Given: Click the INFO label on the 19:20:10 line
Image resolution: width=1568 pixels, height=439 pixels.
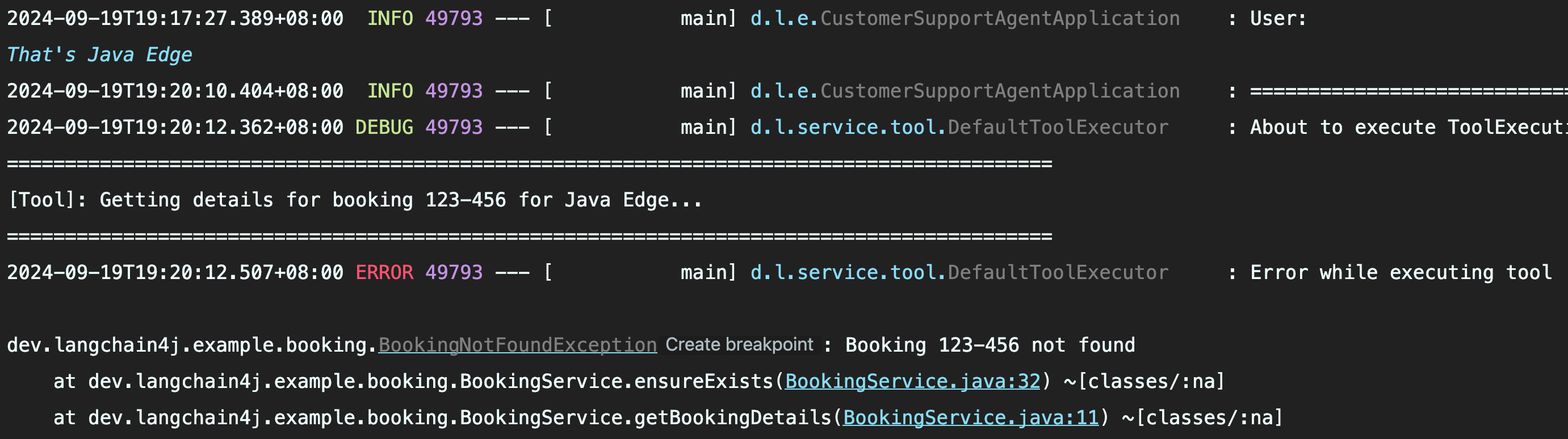Looking at the screenshot, I should click(389, 91).
